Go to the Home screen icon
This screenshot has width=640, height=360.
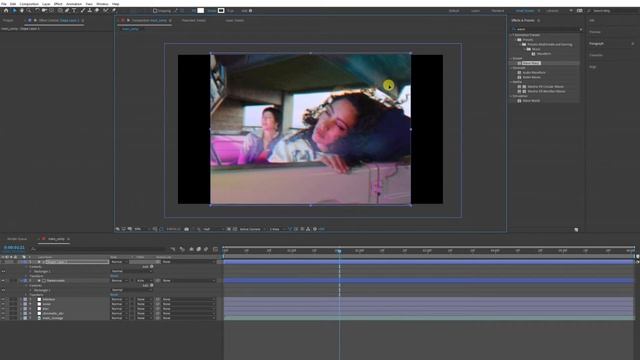point(6,11)
